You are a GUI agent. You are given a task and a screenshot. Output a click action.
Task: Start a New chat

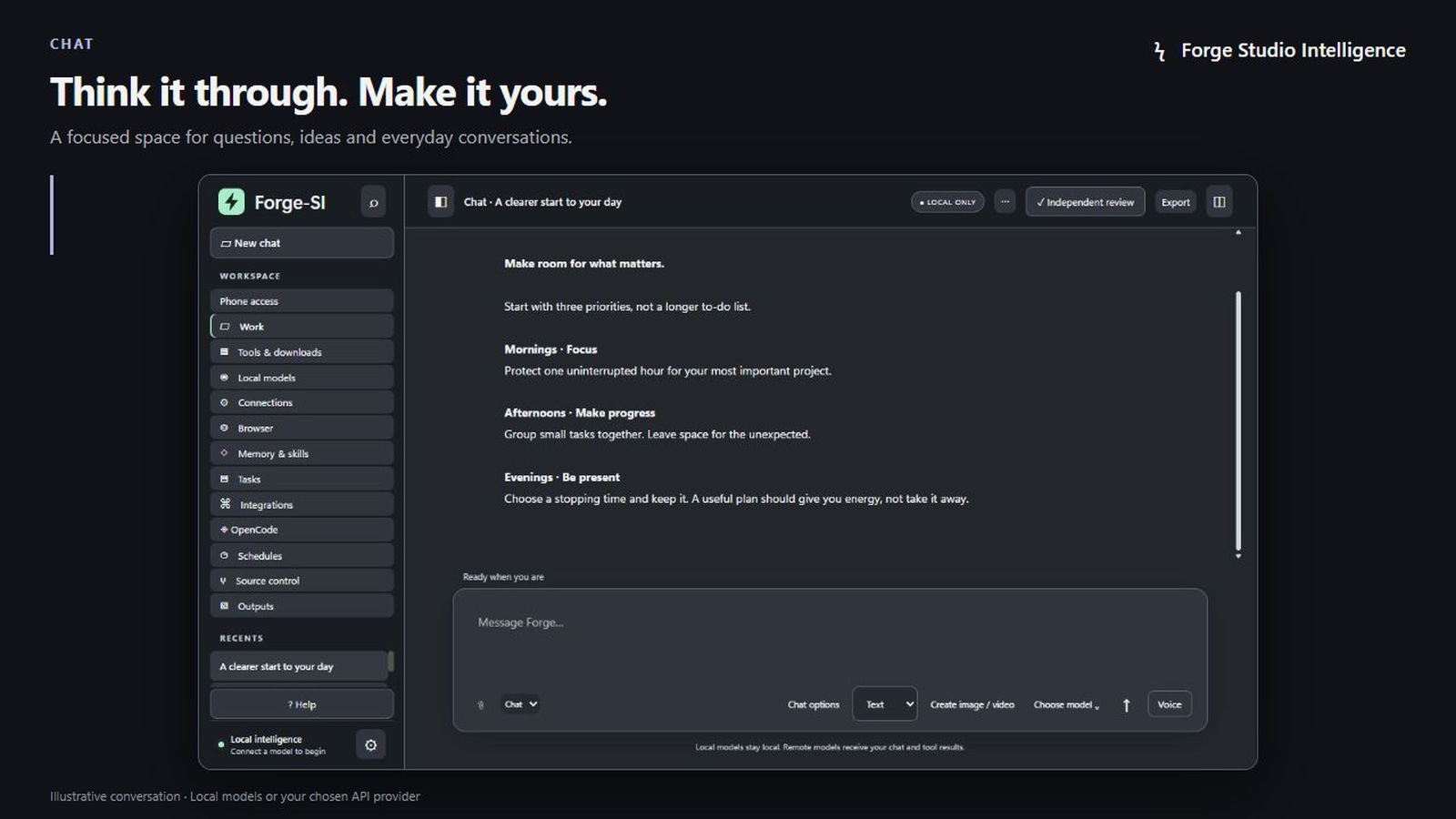(x=302, y=243)
